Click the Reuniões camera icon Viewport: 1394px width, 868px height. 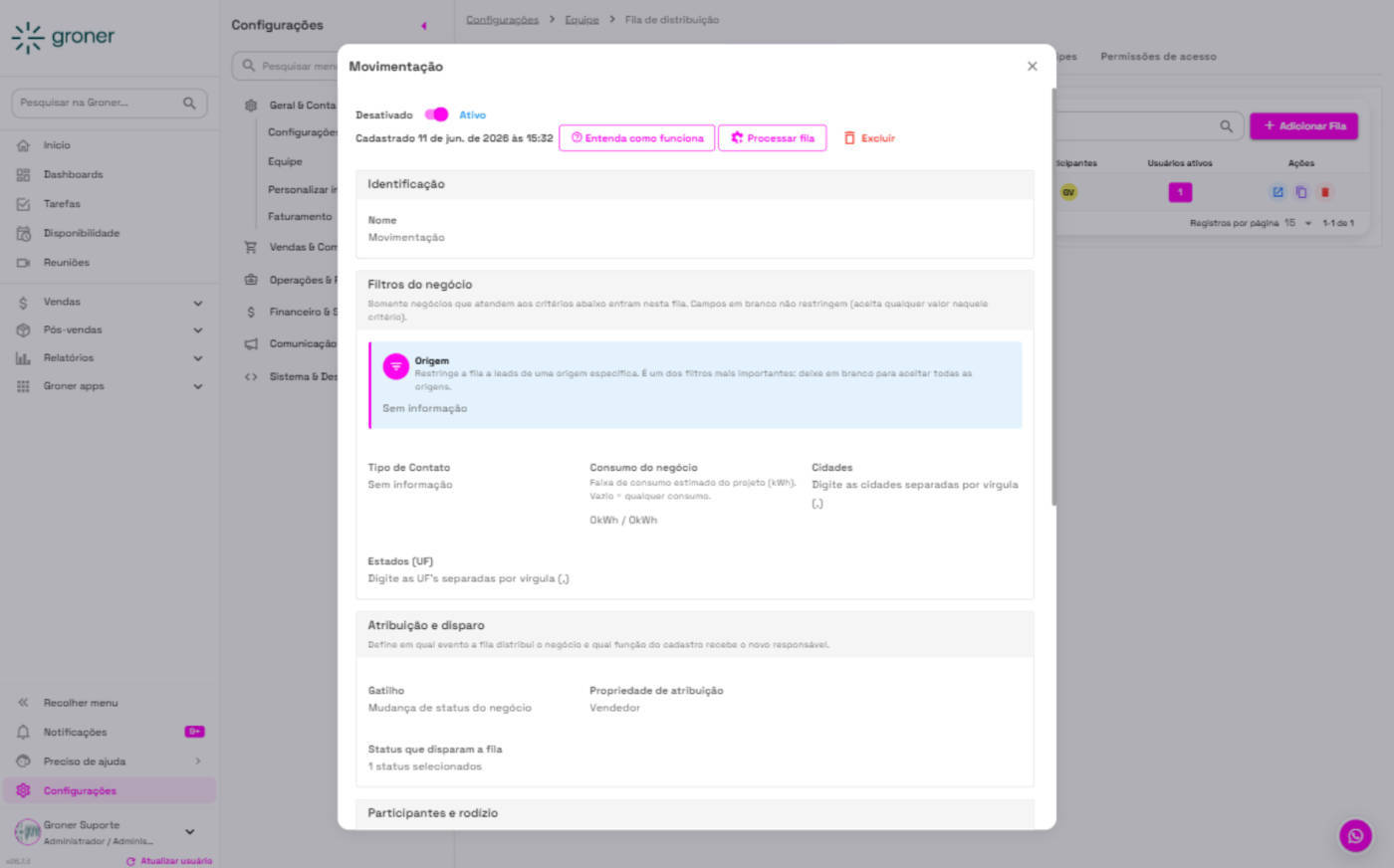pyautogui.click(x=23, y=263)
